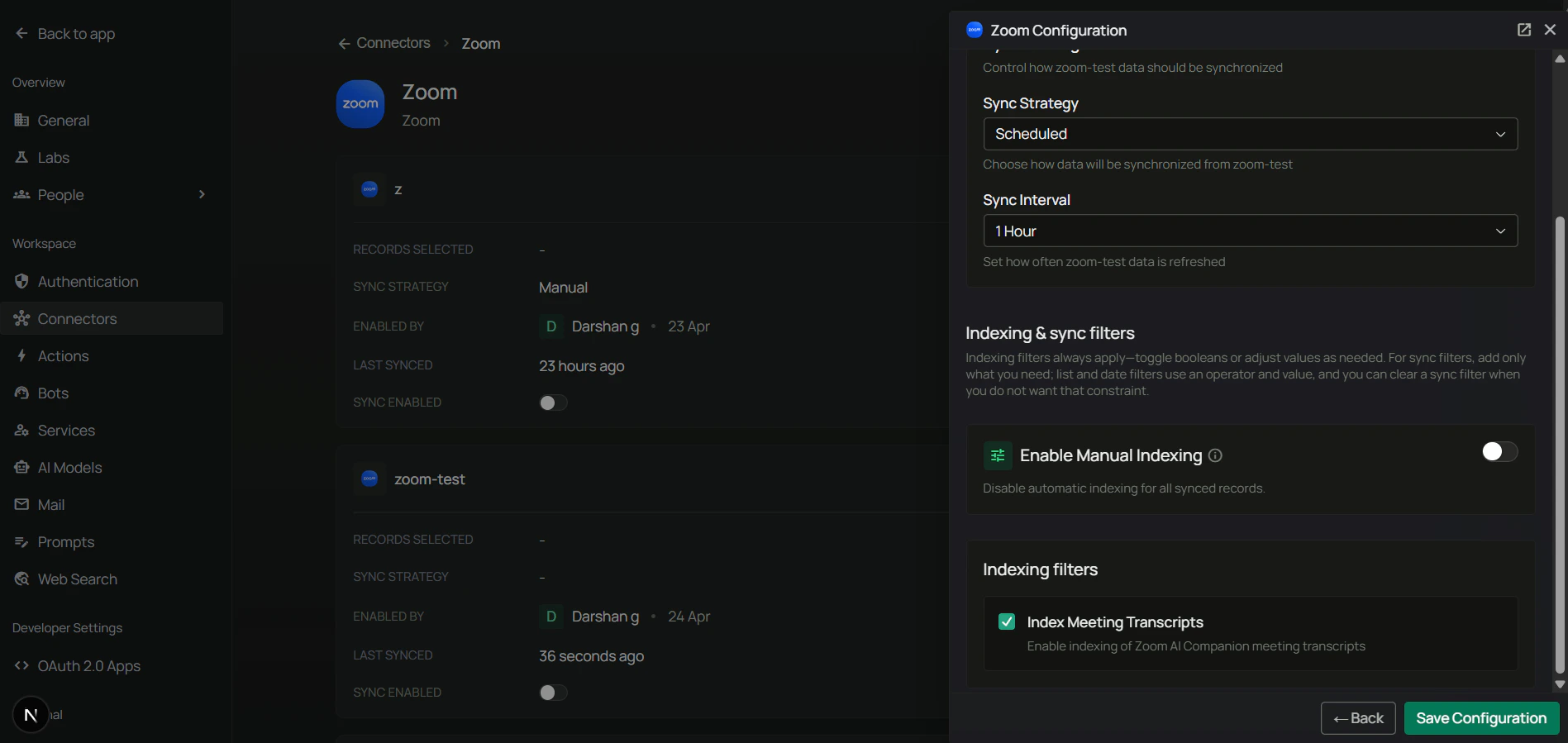
Task: Expand the People submenu chevron
Action: [202, 194]
